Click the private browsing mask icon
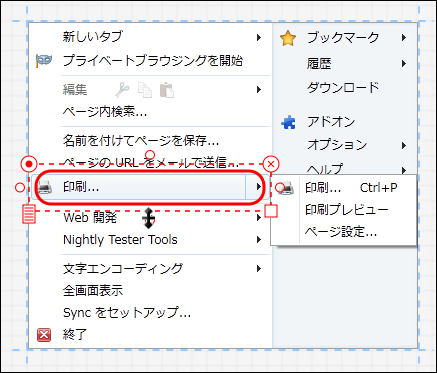Screen dimensions: 437x373 click(44, 61)
